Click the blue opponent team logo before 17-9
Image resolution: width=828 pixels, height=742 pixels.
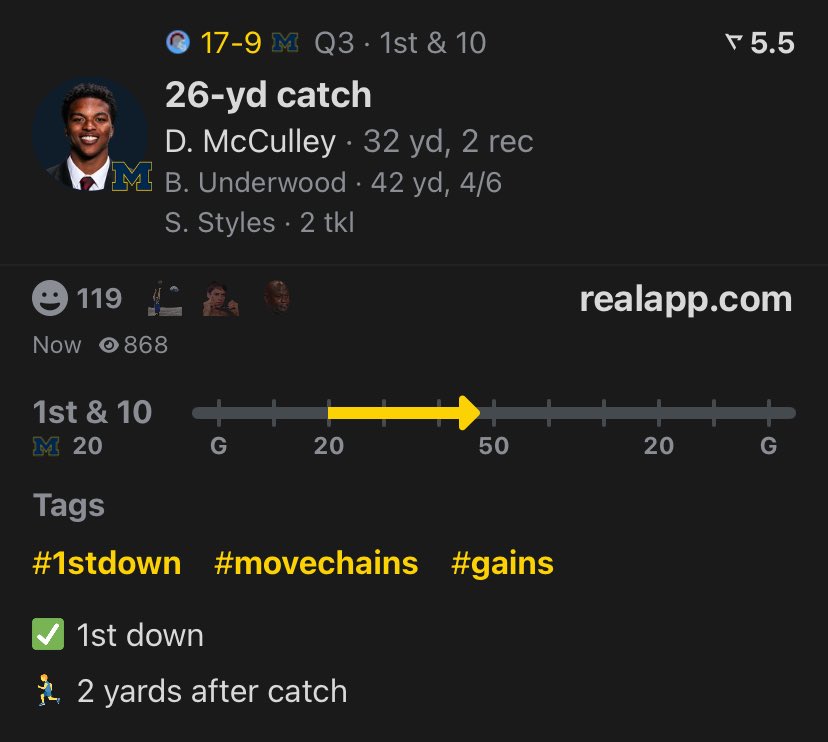178,42
